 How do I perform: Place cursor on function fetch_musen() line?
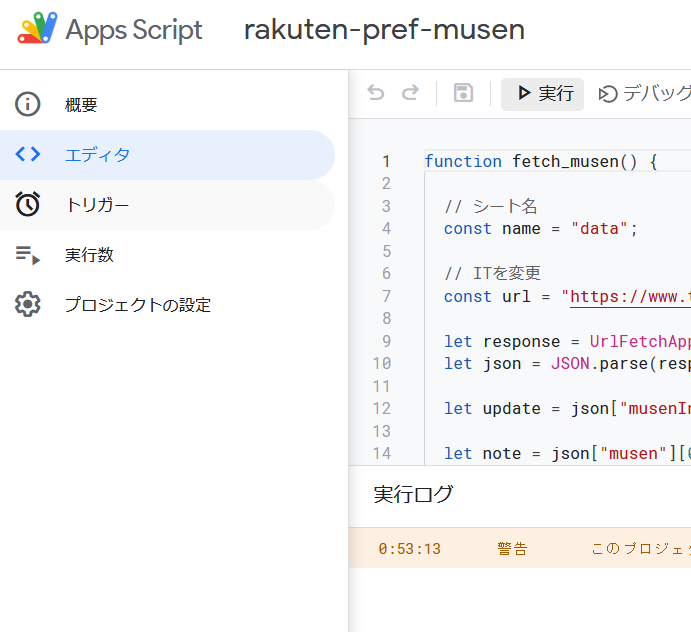click(541, 161)
